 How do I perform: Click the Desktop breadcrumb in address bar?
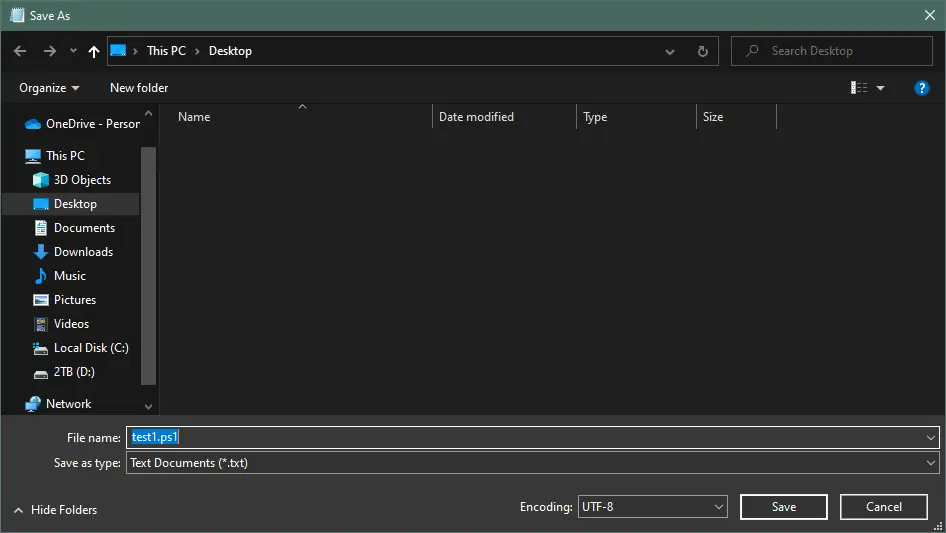[x=230, y=51]
